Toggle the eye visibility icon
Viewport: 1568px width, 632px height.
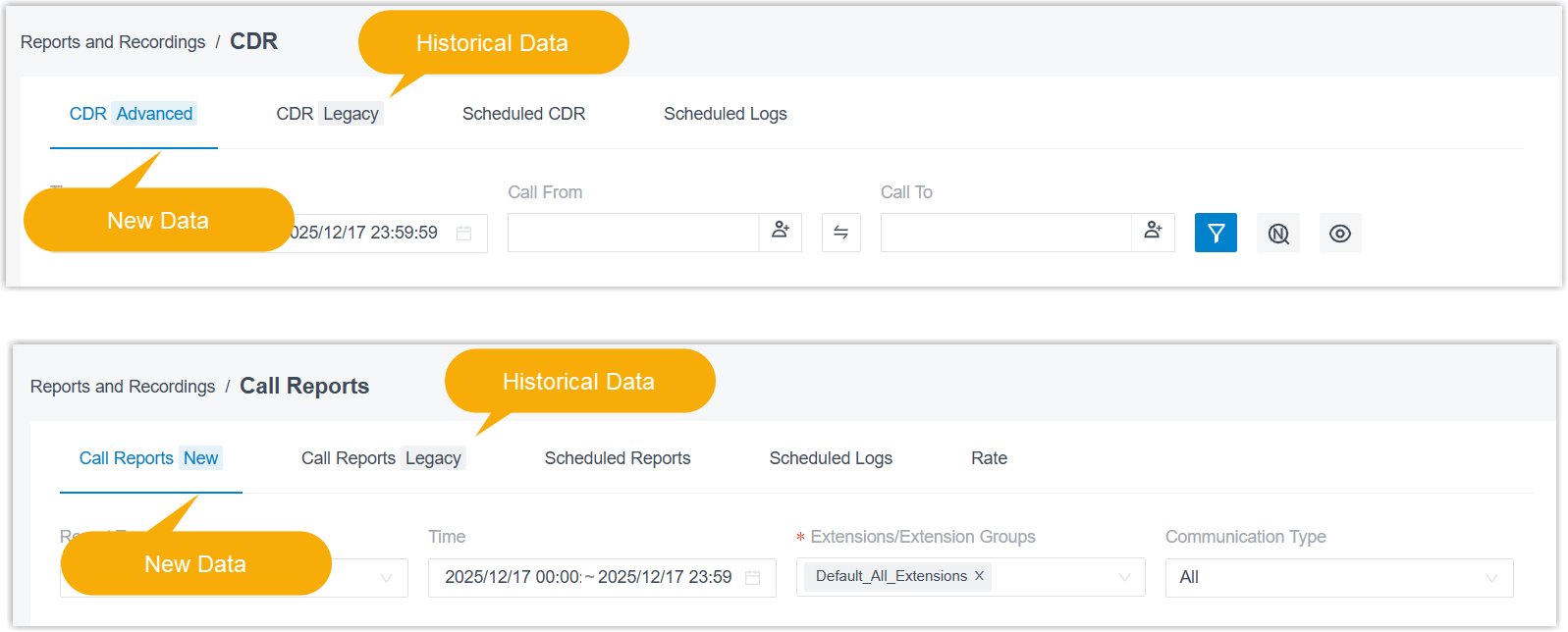click(x=1339, y=234)
